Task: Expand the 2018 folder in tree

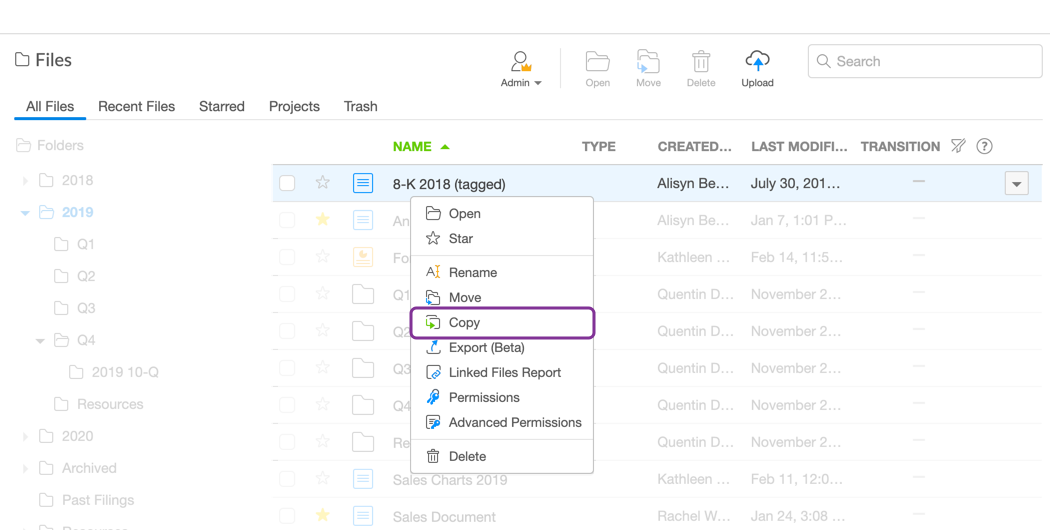Action: [25, 181]
